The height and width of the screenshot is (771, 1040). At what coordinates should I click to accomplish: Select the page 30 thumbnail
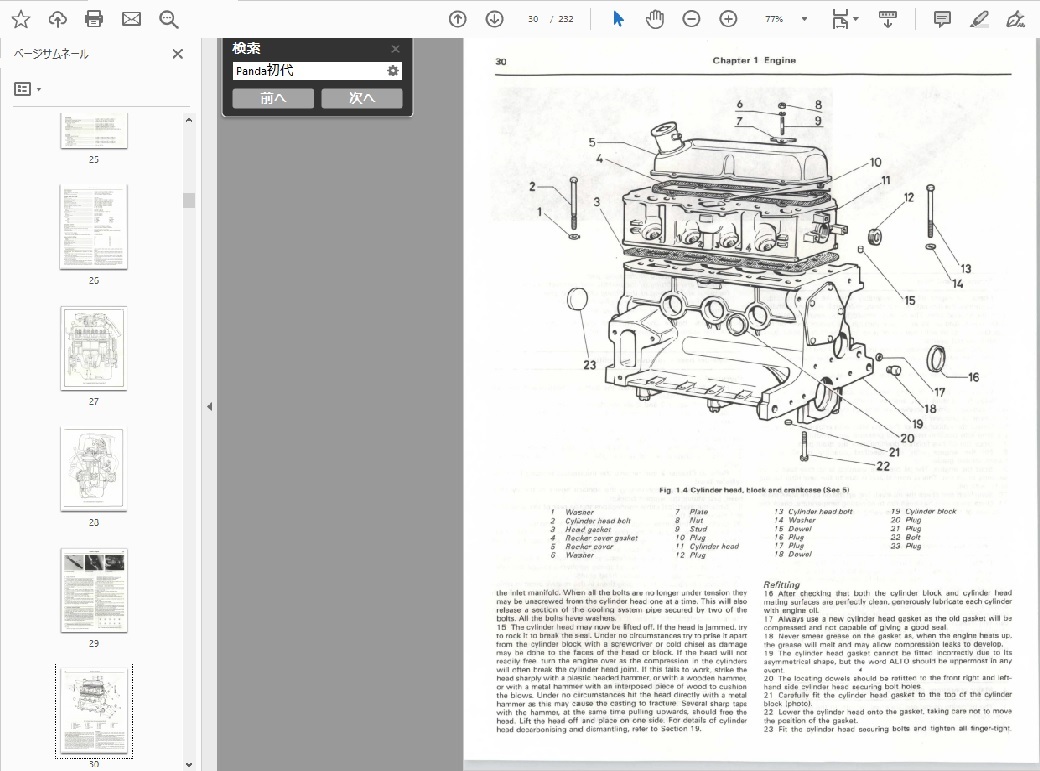click(94, 711)
